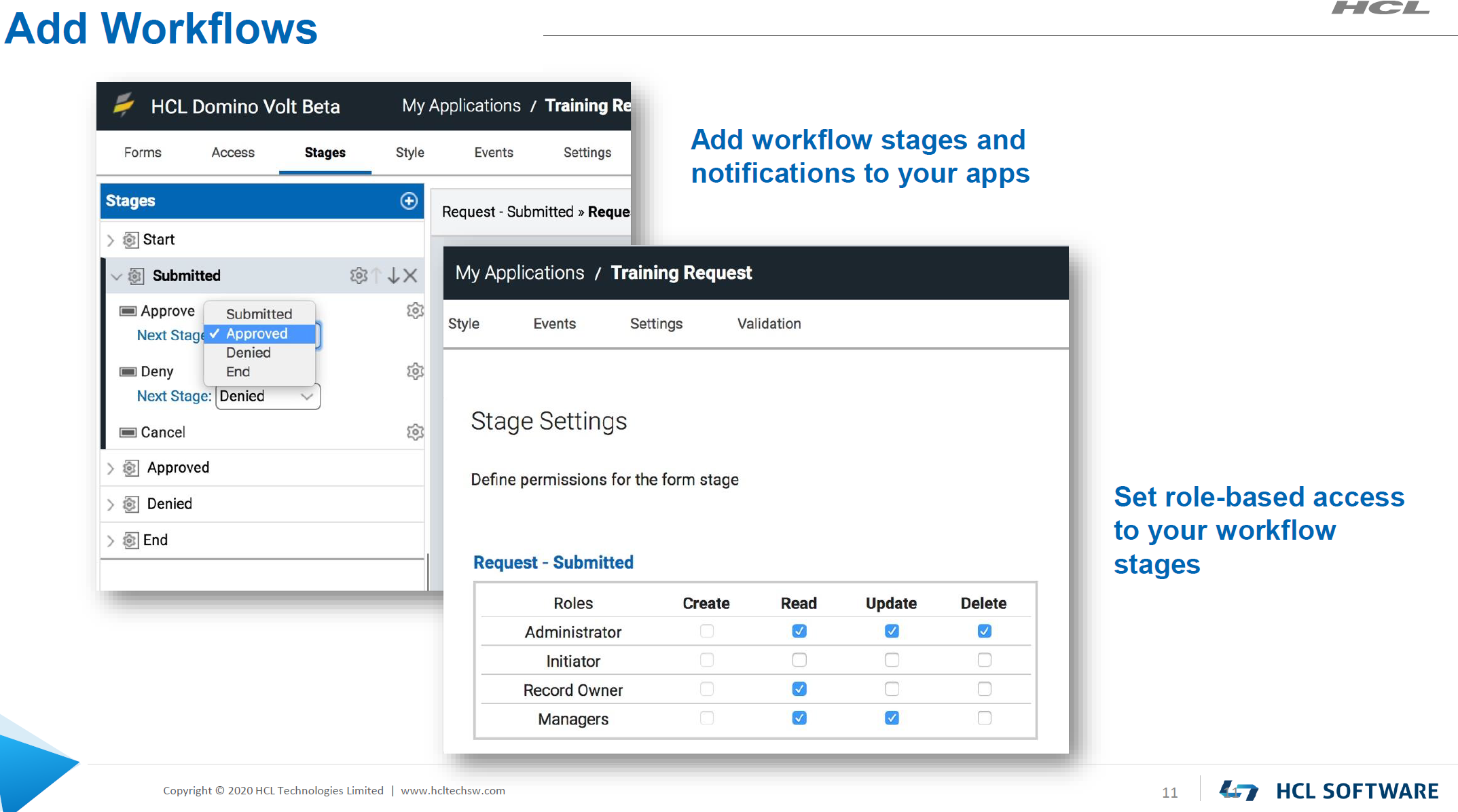Click the HCL Domino Volt lightning logo
Image resolution: width=1458 pixels, height=812 pixels.
(124, 105)
